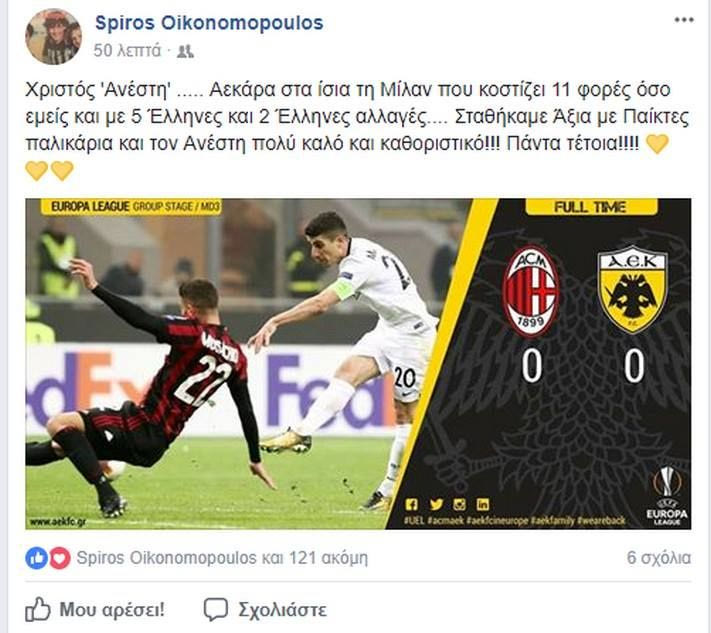Click the Σχολιάστε comment button
Image resolution: width=711 pixels, height=633 pixels.
[x=265, y=609]
